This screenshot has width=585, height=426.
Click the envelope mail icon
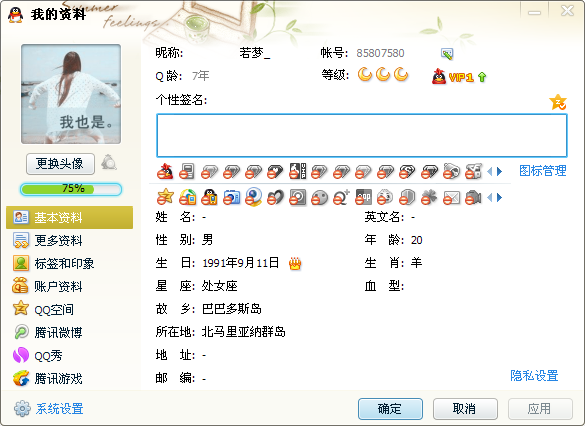[x=451, y=197]
